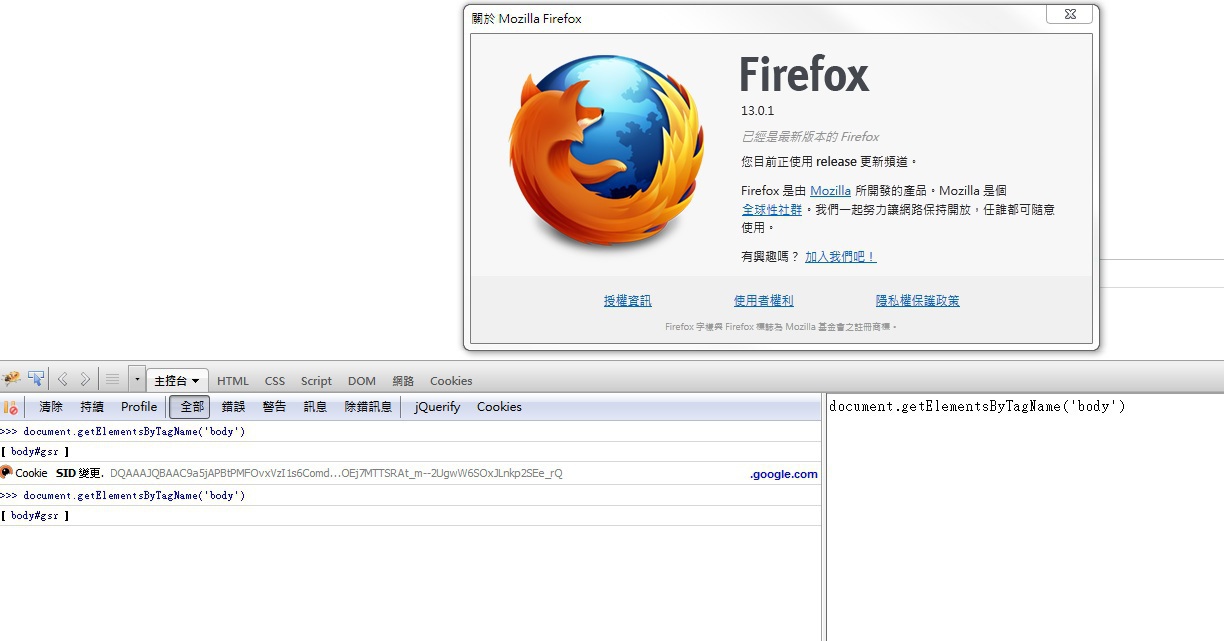Image resolution: width=1224 pixels, height=641 pixels.
Task: Click the .google.com domain link
Action: pyautogui.click(x=784, y=474)
